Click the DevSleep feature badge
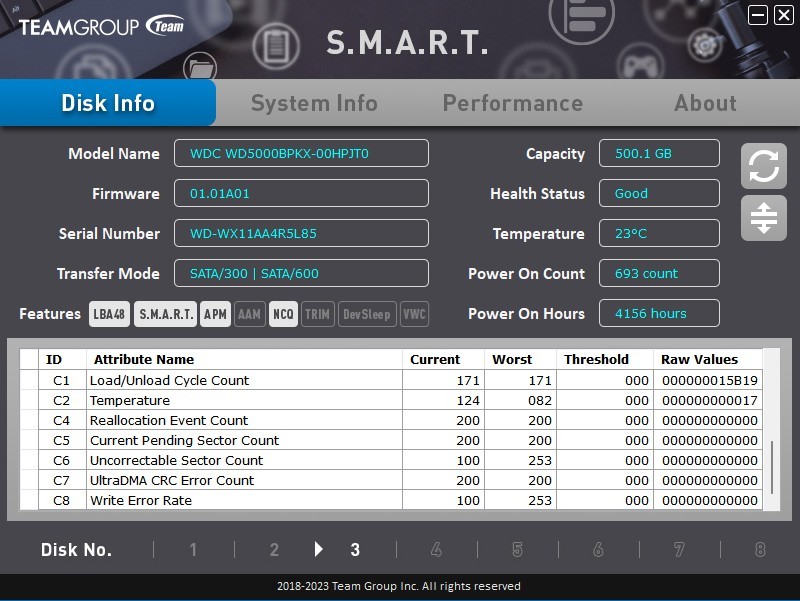Viewport: 800px width, 601px height. (x=367, y=314)
